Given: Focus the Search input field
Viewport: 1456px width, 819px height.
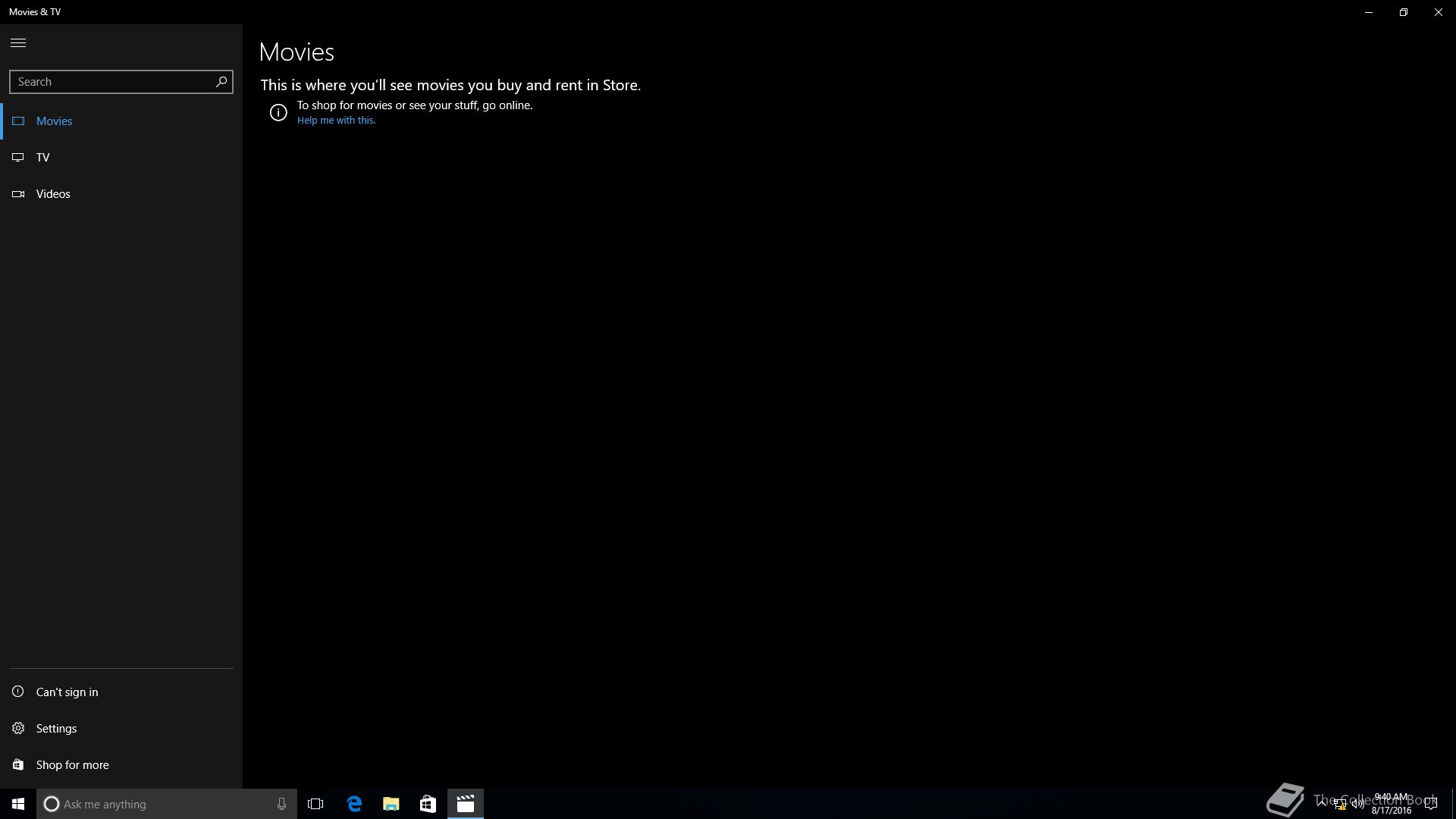Looking at the screenshot, I should point(121,82).
